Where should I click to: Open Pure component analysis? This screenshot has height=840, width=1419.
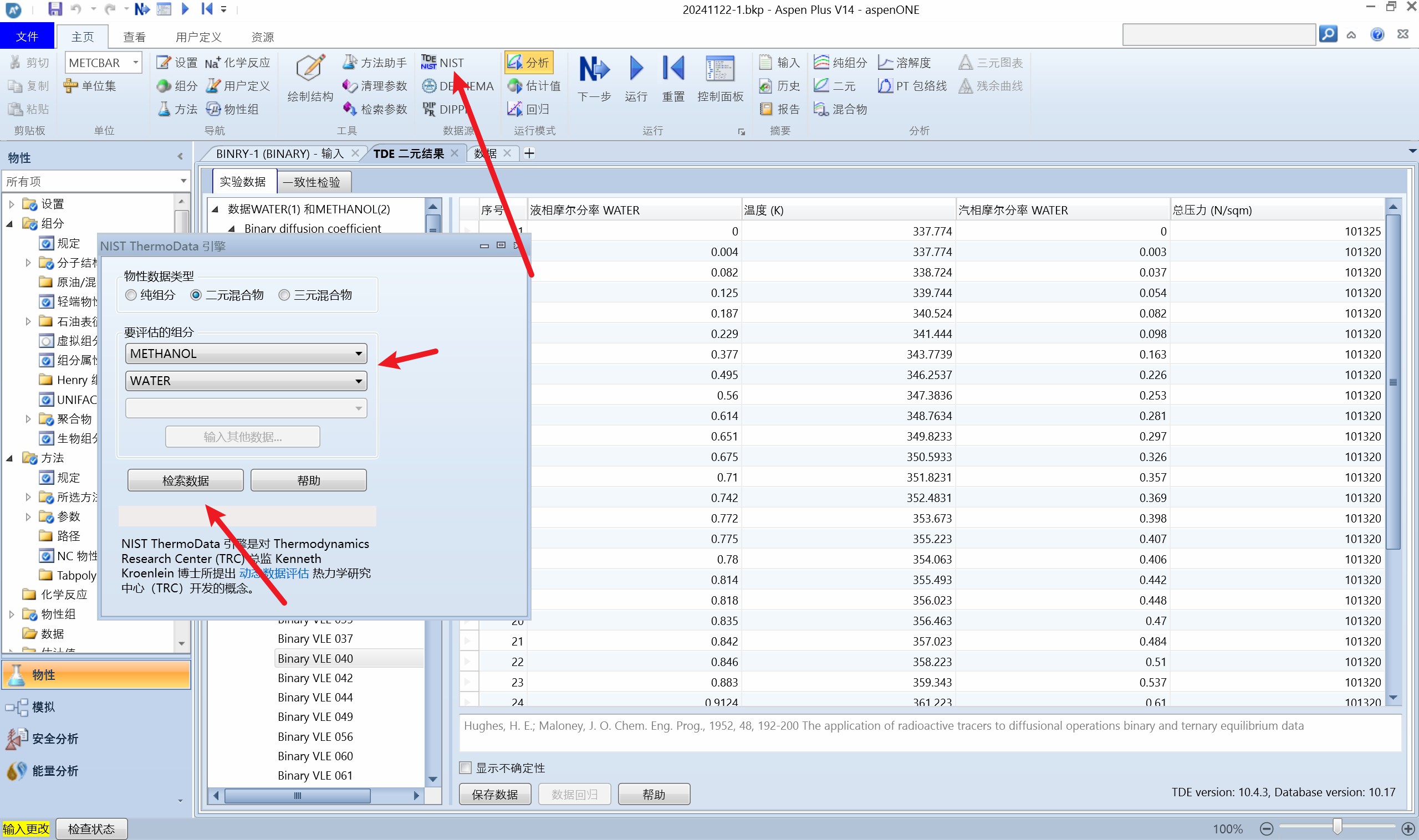840,62
